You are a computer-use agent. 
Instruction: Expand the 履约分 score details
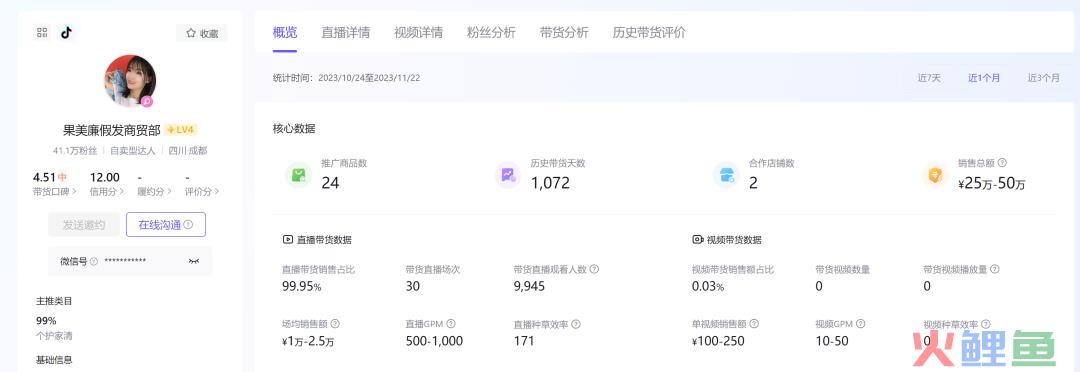coord(155,192)
